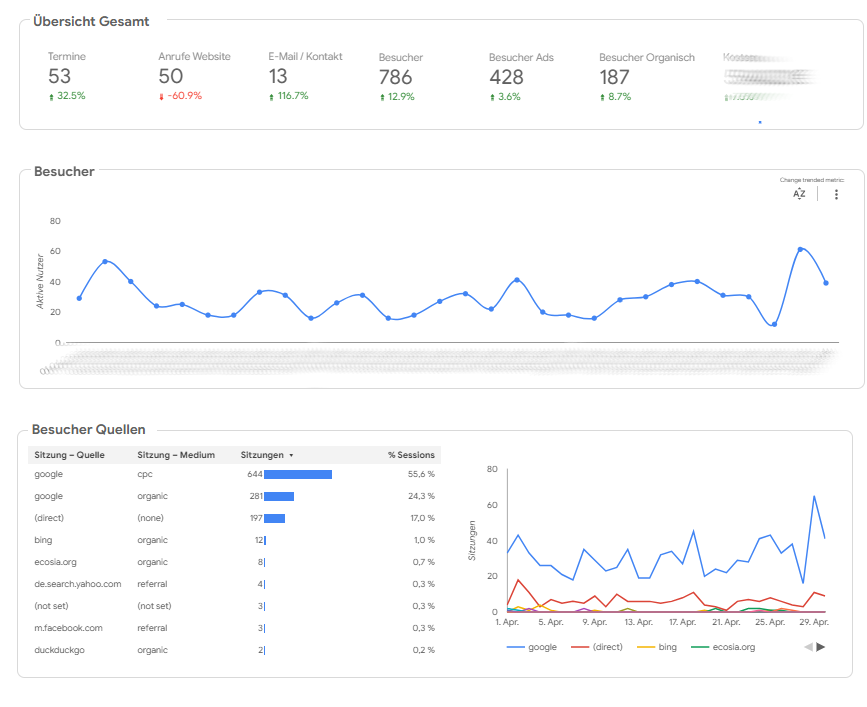This screenshot has width=867, height=707.
Task: Click the Termine scorecard value 53
Action: coord(59,77)
